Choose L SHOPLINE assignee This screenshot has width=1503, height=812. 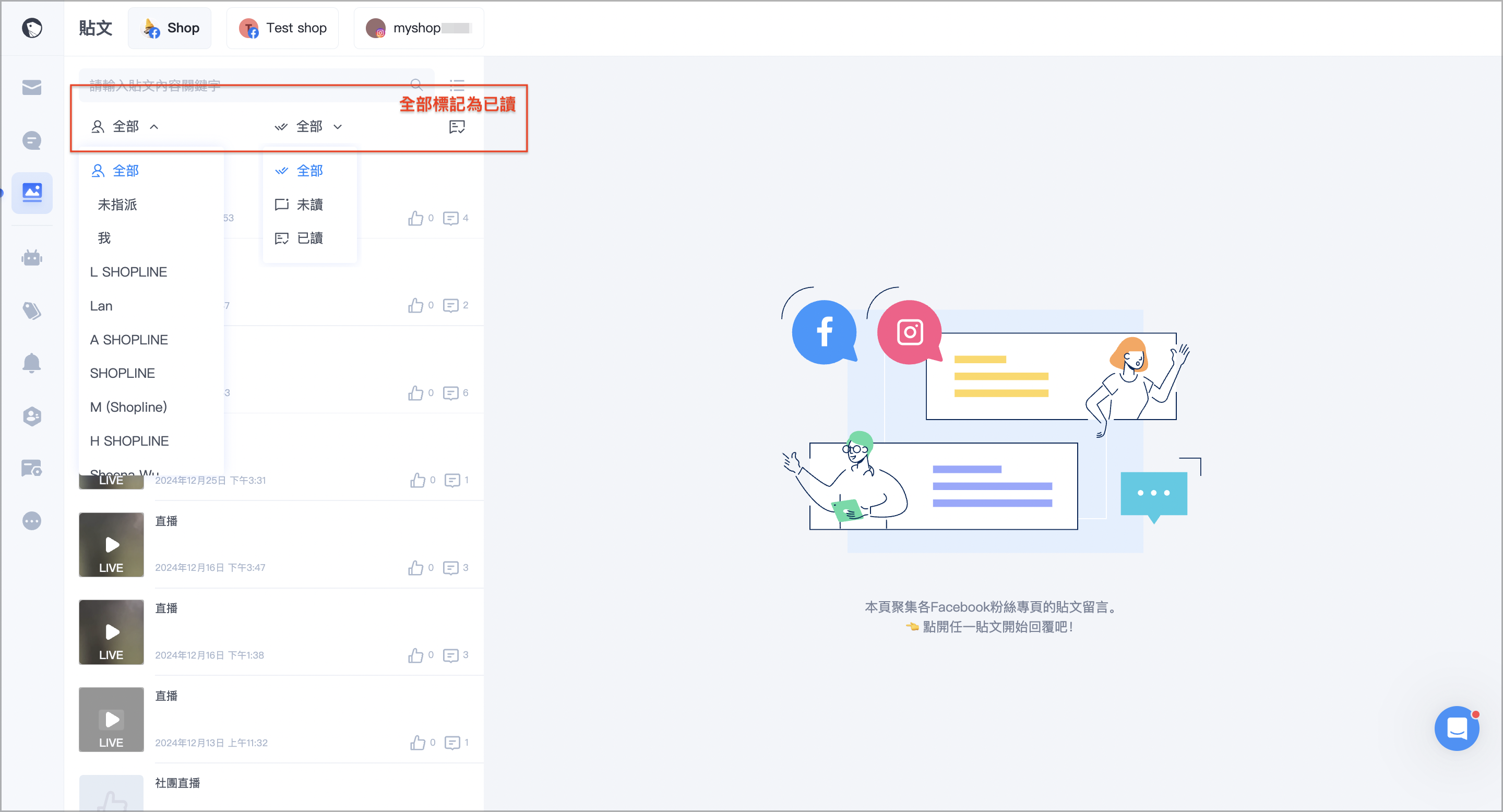coord(151,272)
